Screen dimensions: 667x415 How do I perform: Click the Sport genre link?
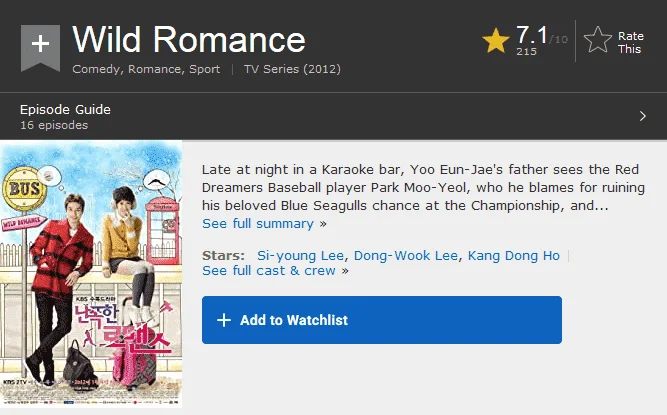(205, 69)
